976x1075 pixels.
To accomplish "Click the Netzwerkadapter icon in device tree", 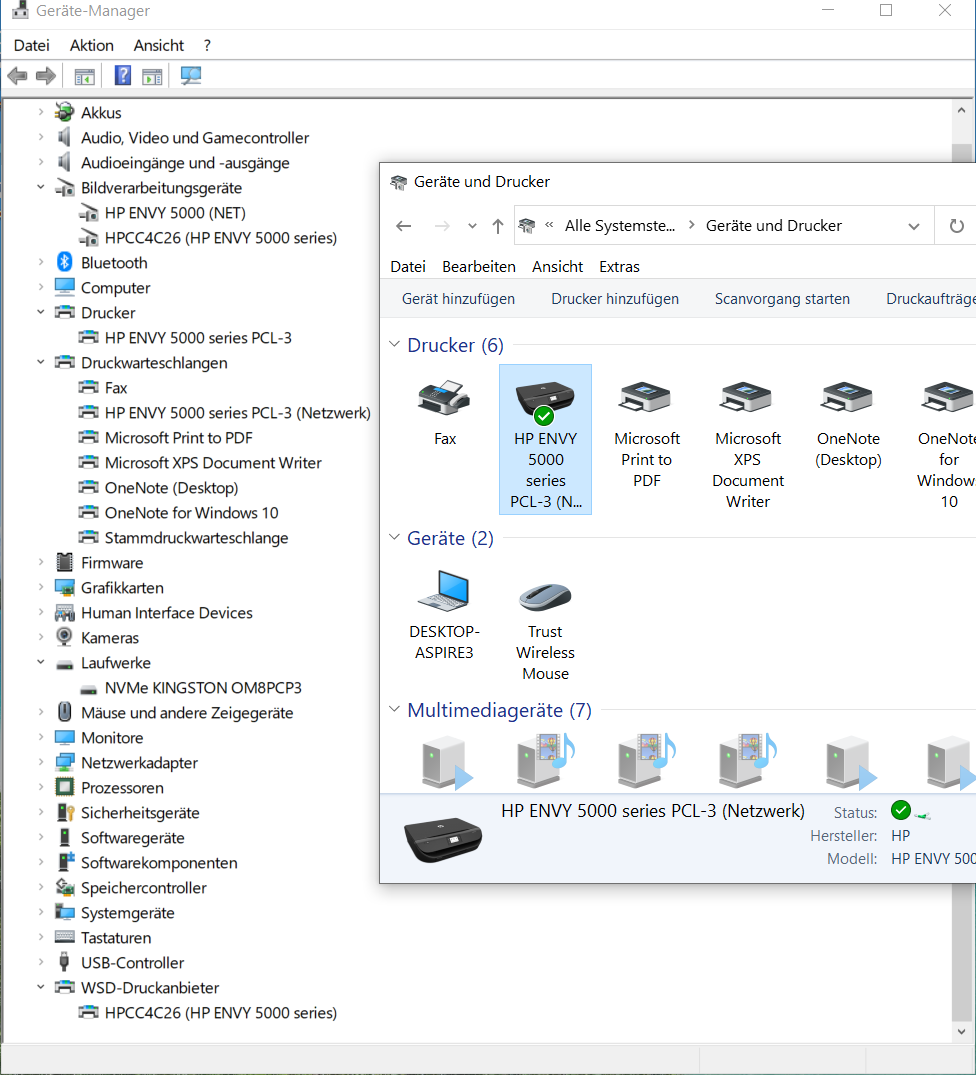I will point(64,762).
